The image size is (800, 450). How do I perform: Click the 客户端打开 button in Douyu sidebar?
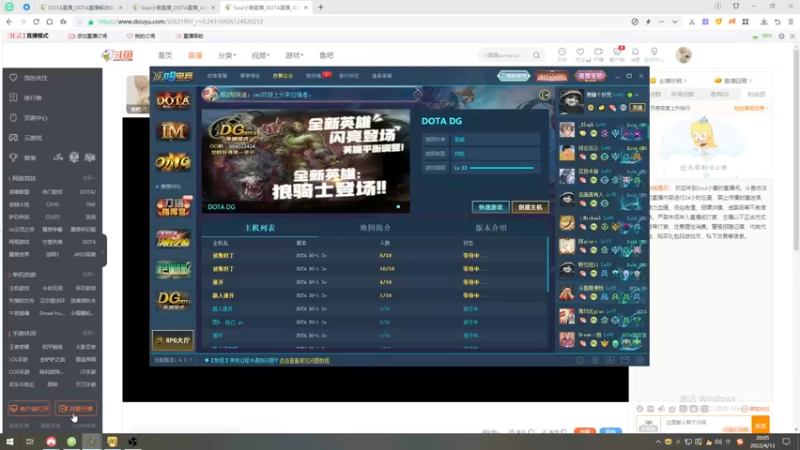[29, 408]
